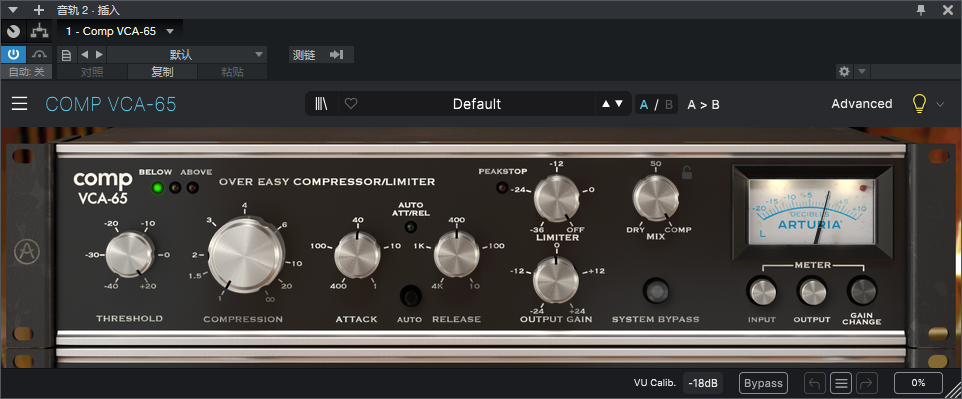Expand the top-left collapse triangle
Viewport: 962px width, 399px height.
[x=14, y=10]
